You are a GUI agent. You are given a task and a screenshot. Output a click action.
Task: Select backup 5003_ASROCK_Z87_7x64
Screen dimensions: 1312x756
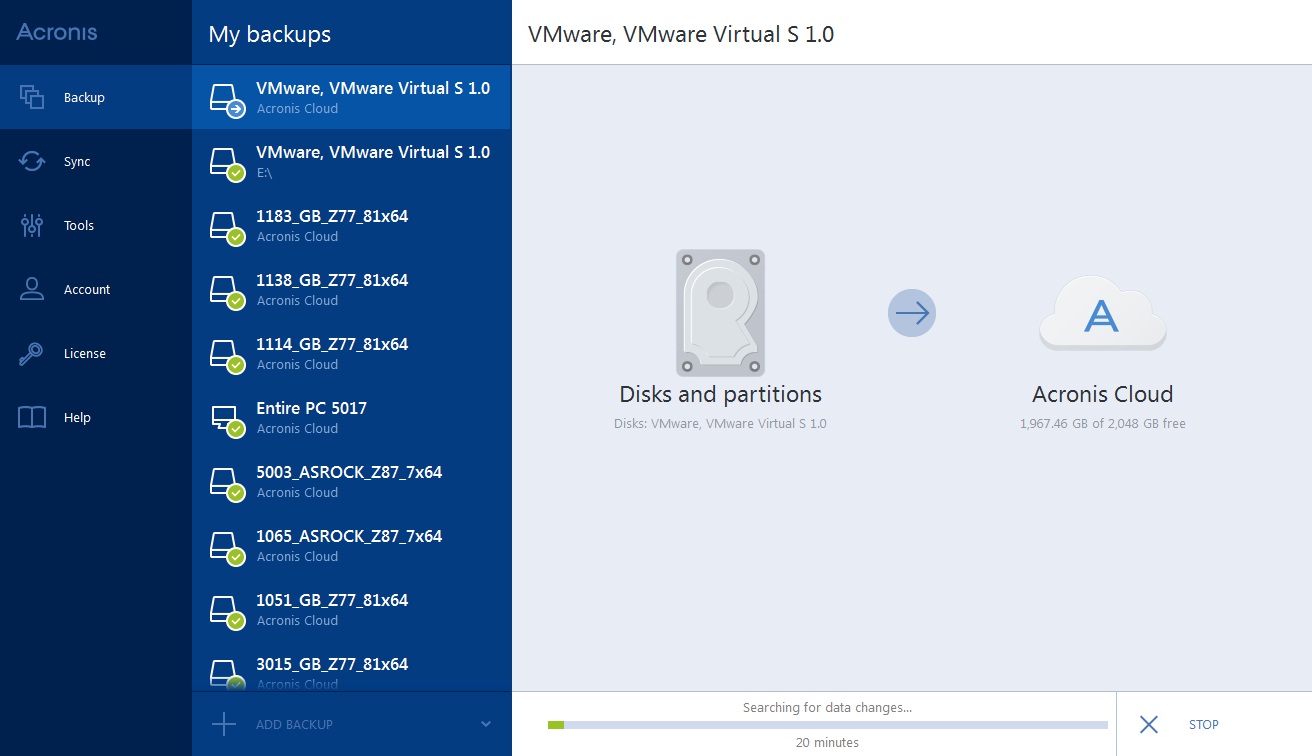pos(352,481)
